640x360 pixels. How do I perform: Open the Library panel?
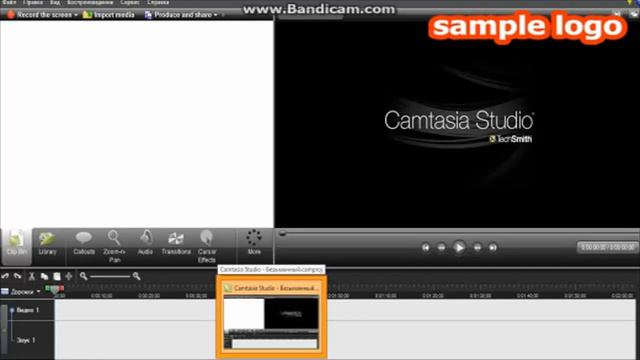(x=47, y=243)
